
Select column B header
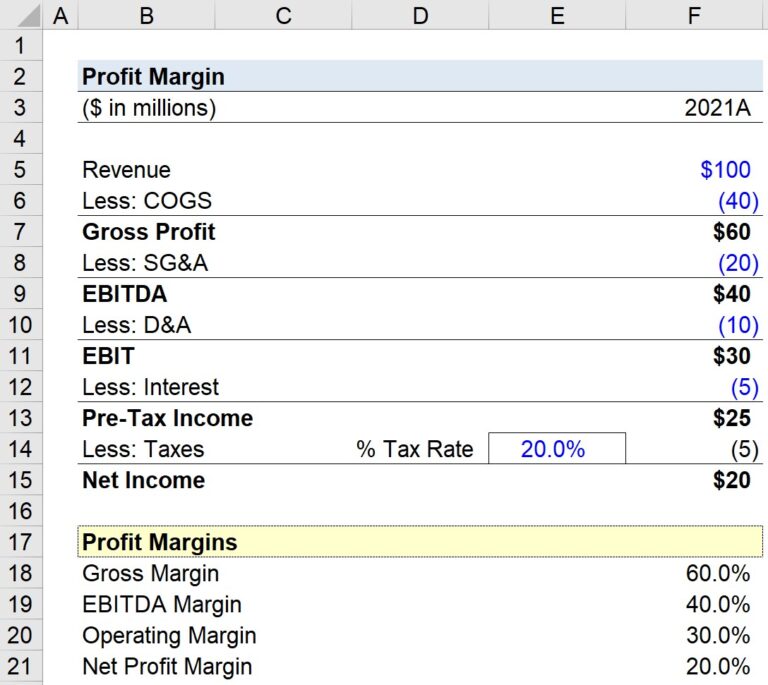146,15
